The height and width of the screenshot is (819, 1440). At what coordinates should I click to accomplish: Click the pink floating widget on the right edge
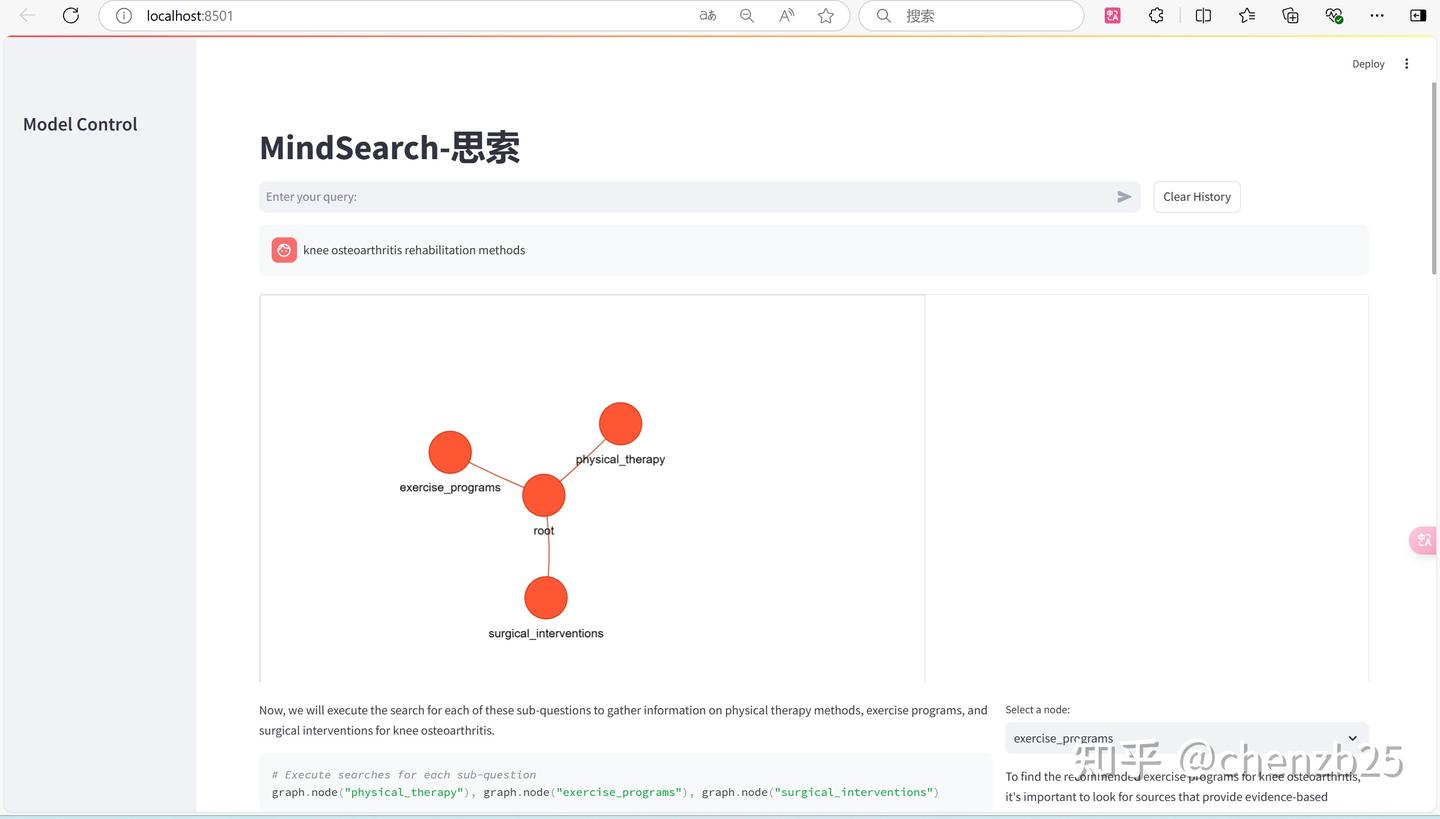tap(1423, 540)
